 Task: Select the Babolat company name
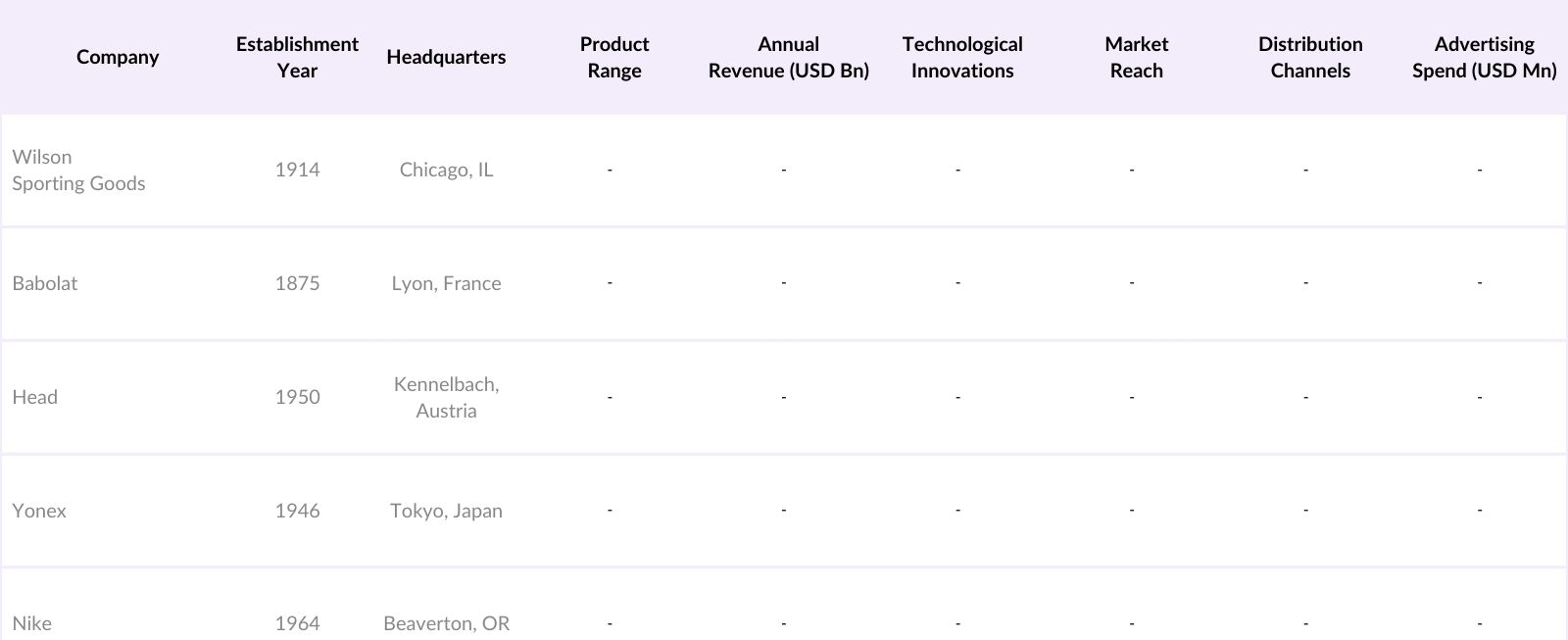pyautogui.click(x=45, y=283)
